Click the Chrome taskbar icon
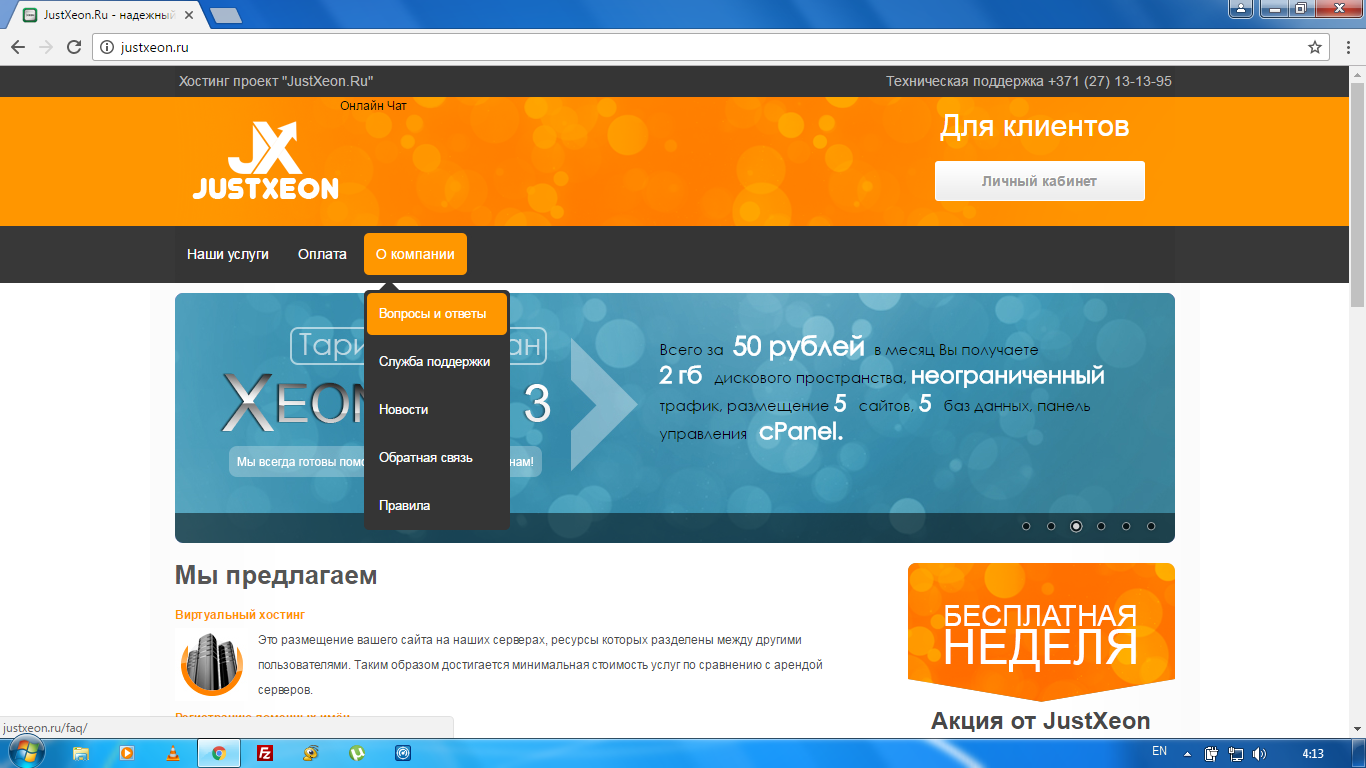Viewport: 1366px width, 768px height. (219, 754)
